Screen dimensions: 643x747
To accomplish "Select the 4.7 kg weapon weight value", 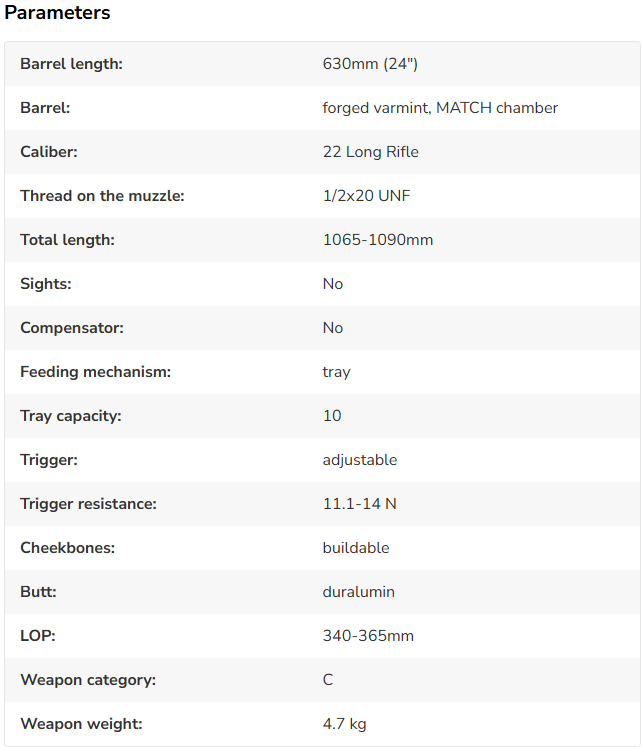I will [344, 724].
